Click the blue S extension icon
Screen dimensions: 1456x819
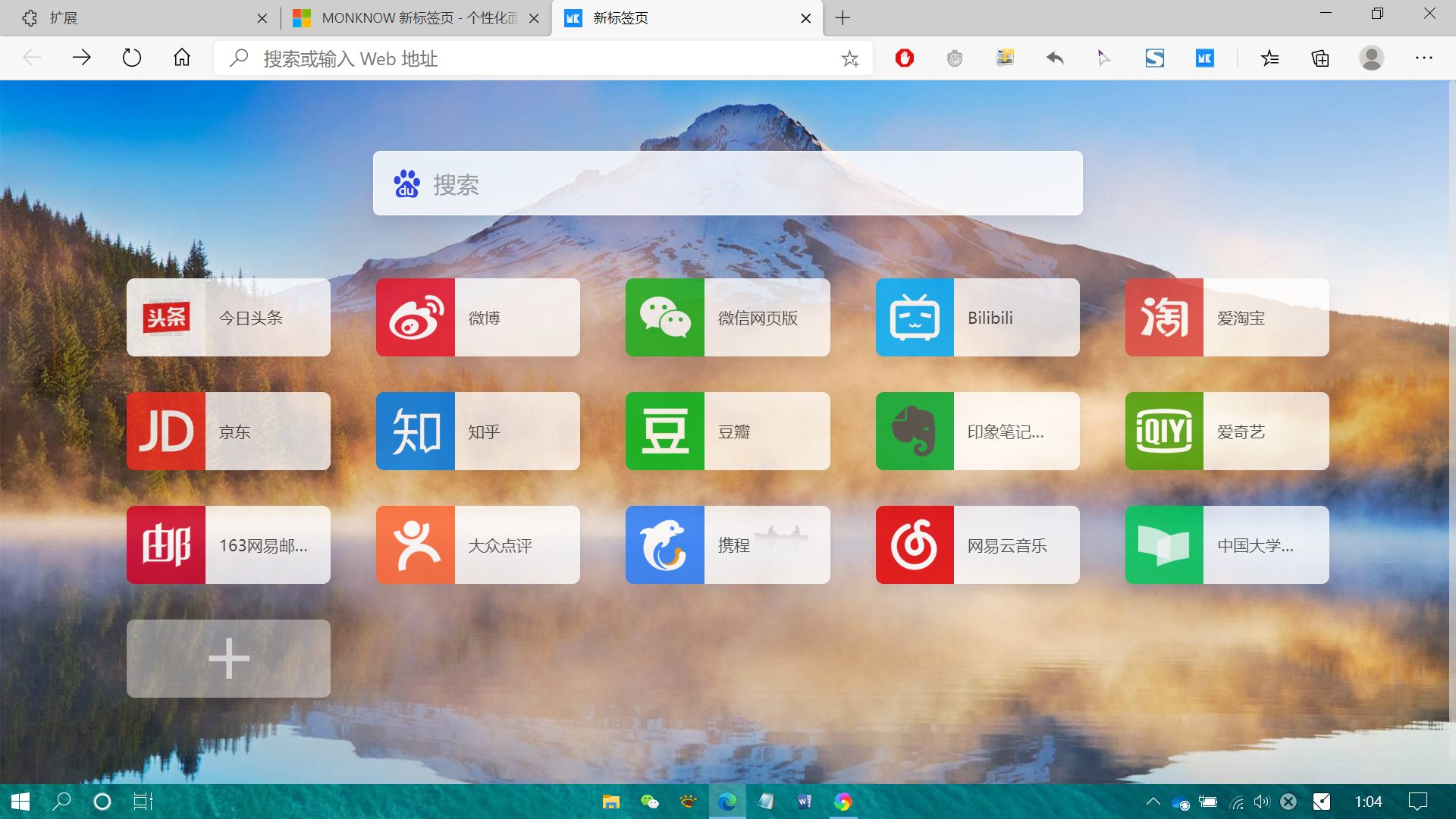click(1154, 58)
